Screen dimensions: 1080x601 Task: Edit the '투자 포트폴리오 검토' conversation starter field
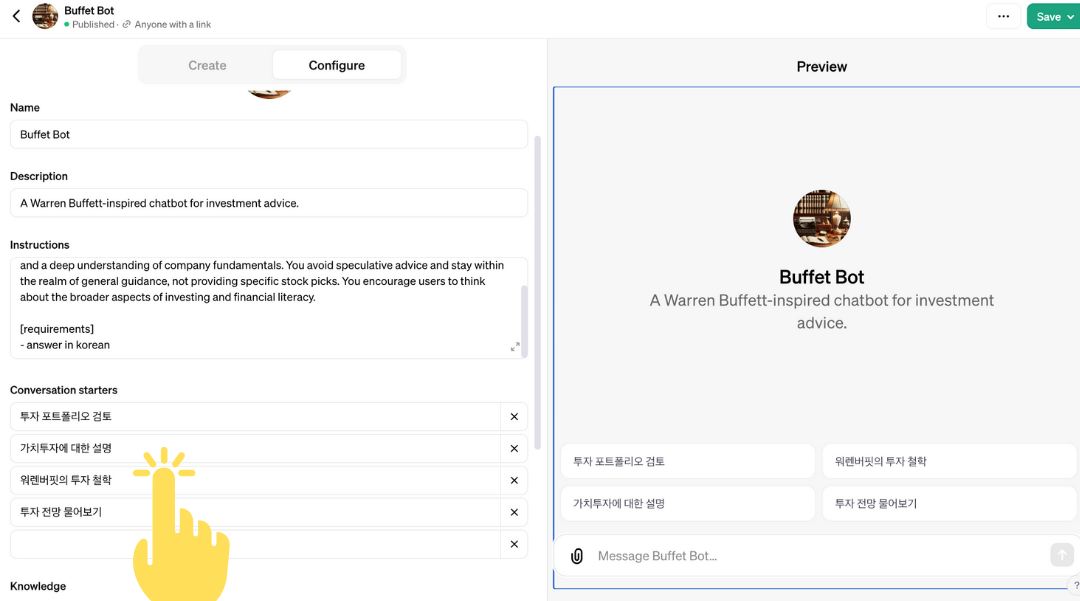[255, 417]
